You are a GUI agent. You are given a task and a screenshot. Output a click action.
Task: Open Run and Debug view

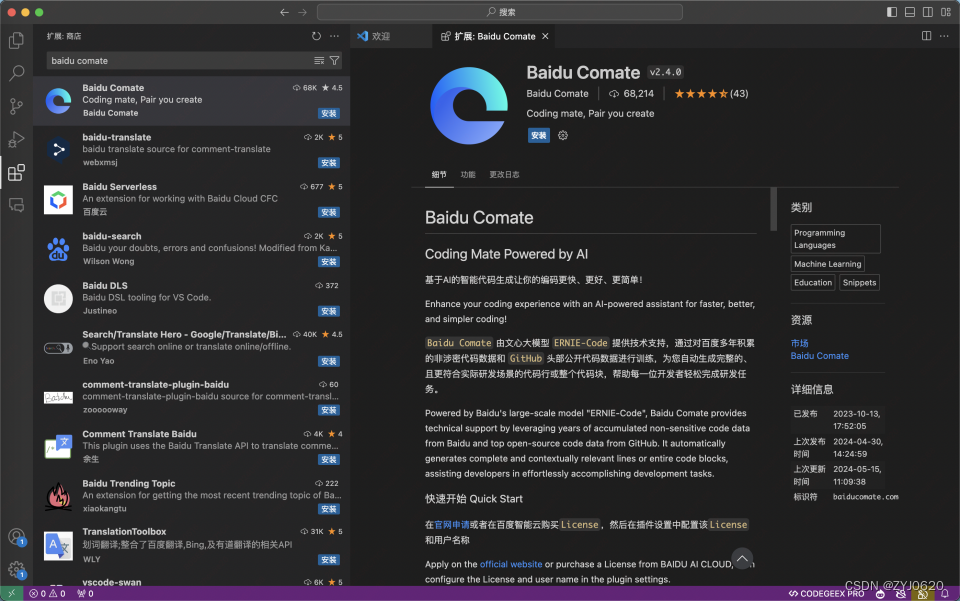[17, 140]
